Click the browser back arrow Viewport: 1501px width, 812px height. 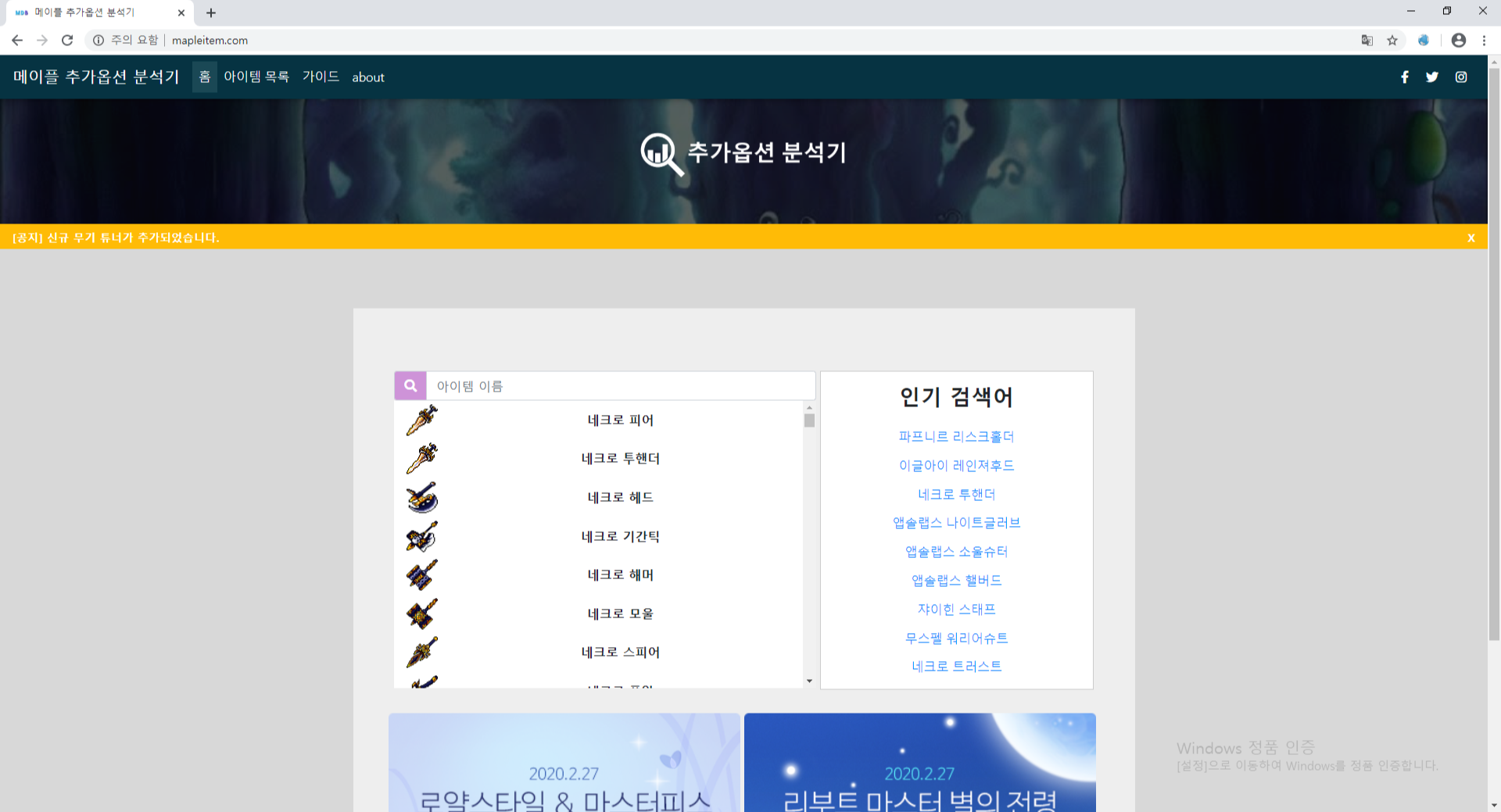point(17,40)
